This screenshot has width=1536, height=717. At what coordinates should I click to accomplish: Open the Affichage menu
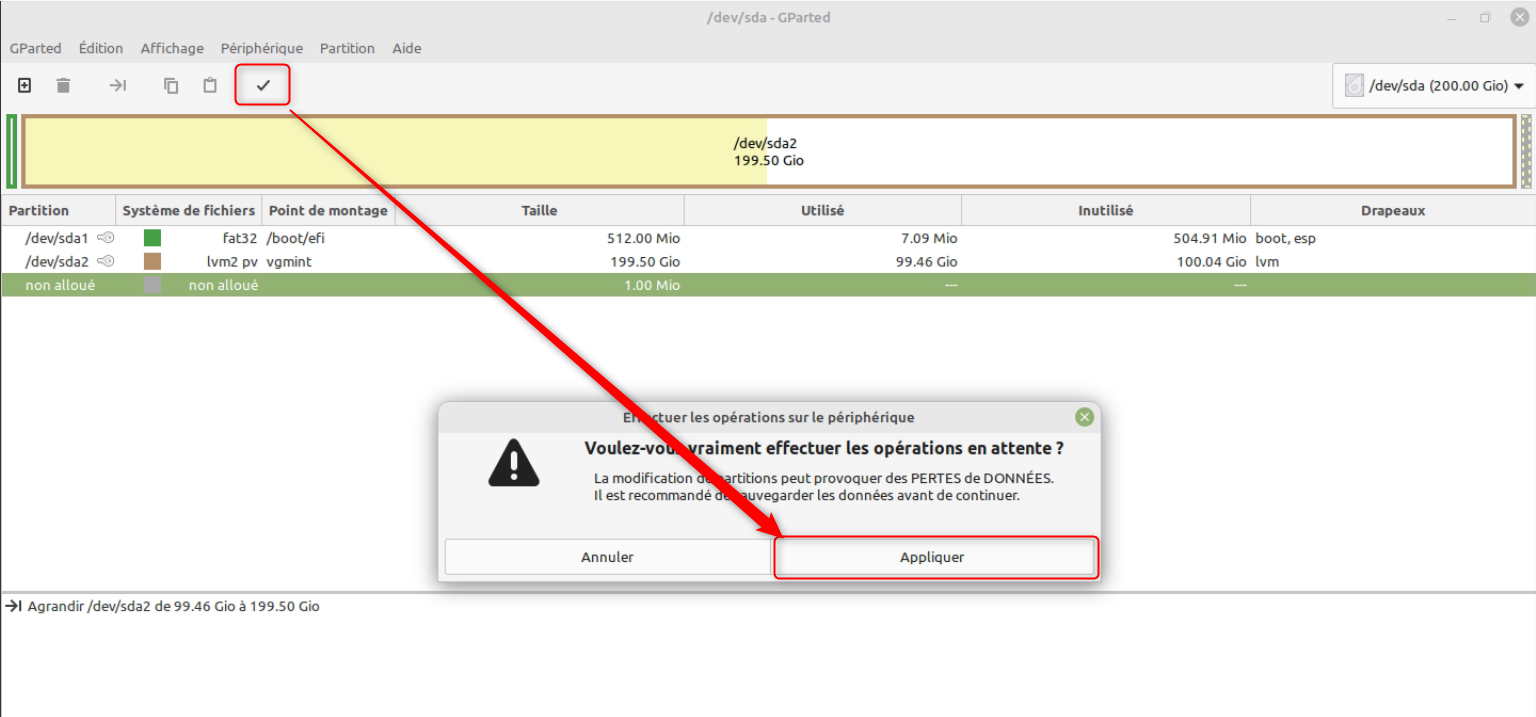tap(172, 48)
